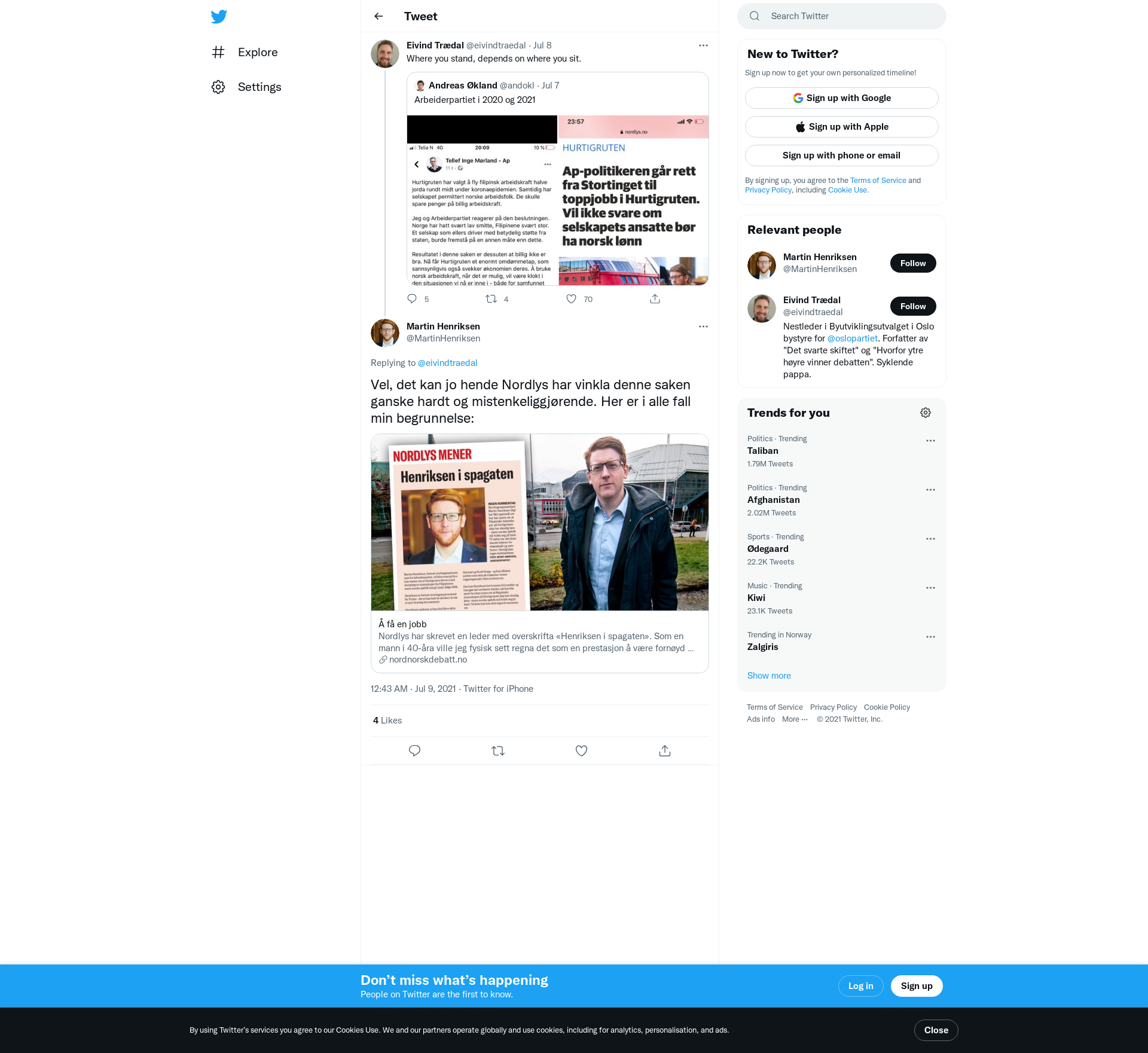
Task: Expand the footer More menu
Action: 795,719
